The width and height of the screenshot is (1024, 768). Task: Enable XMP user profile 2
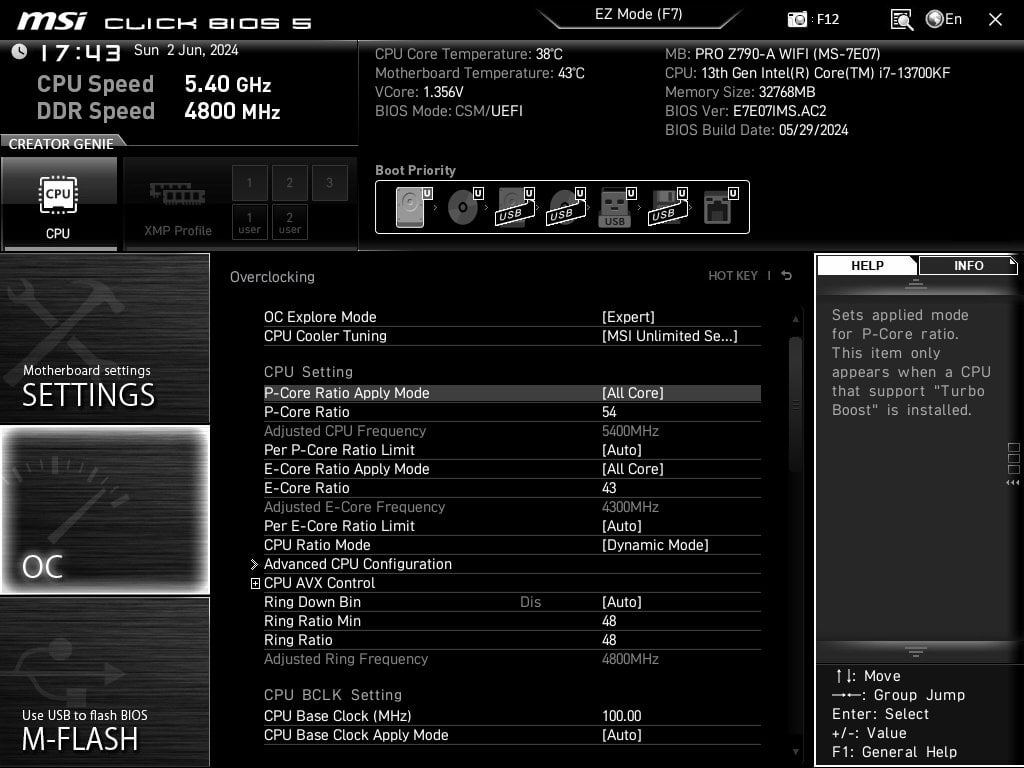point(289,222)
